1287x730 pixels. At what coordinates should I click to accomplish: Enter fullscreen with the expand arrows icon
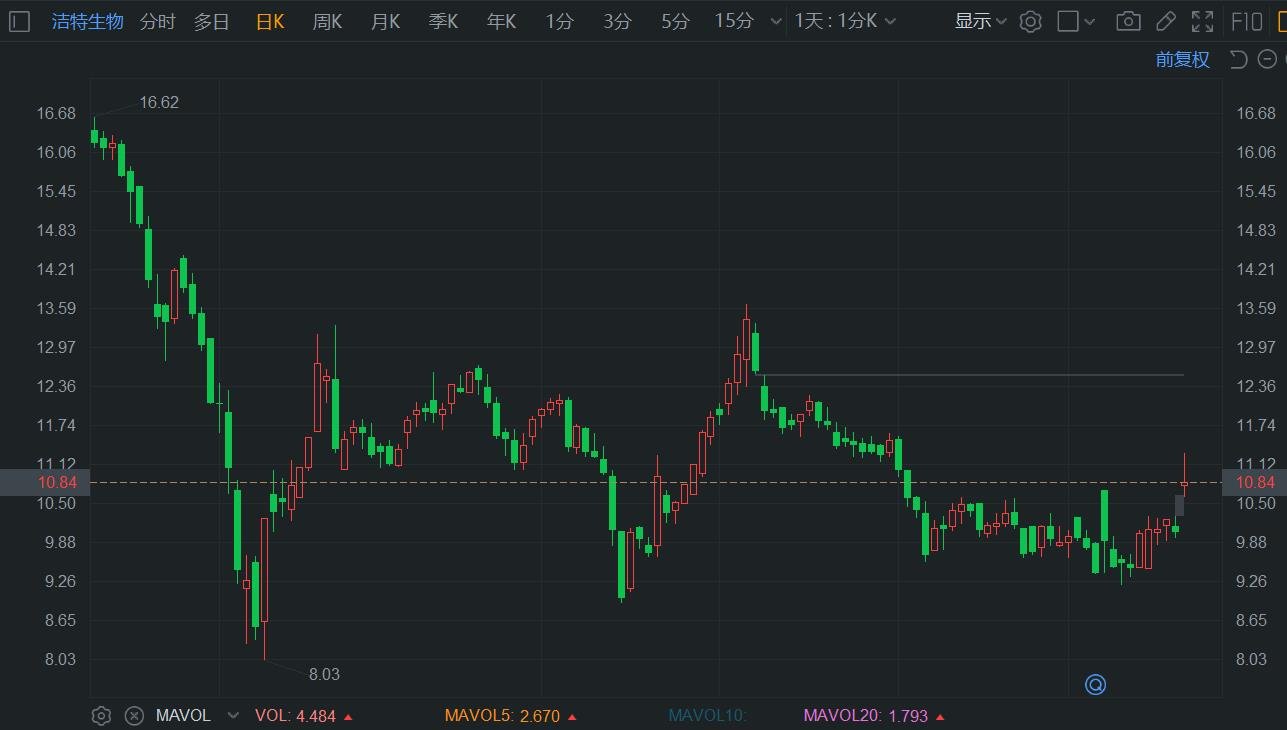tap(1203, 21)
